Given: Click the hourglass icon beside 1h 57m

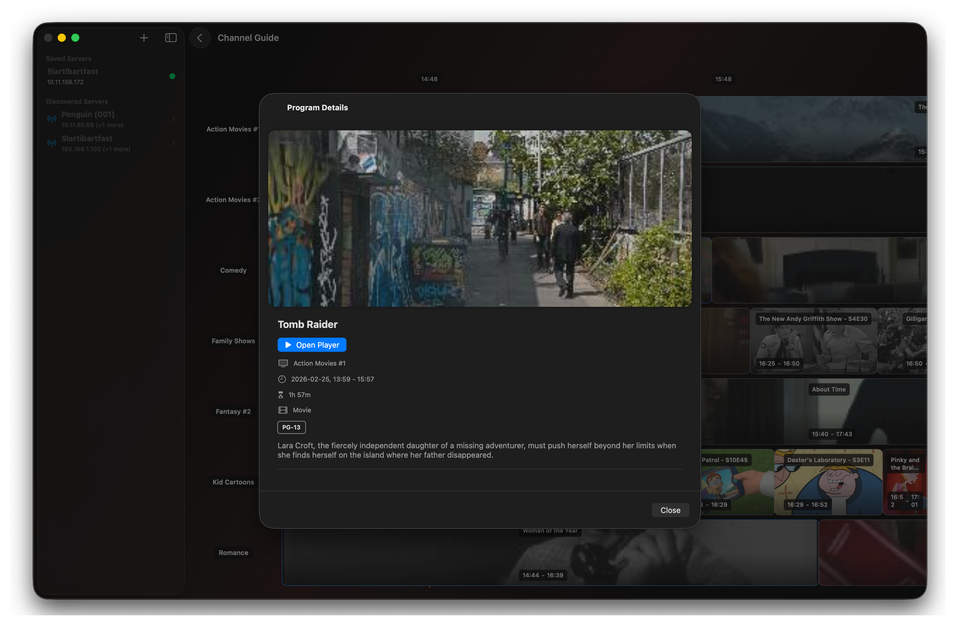Looking at the screenshot, I should pyautogui.click(x=282, y=394).
